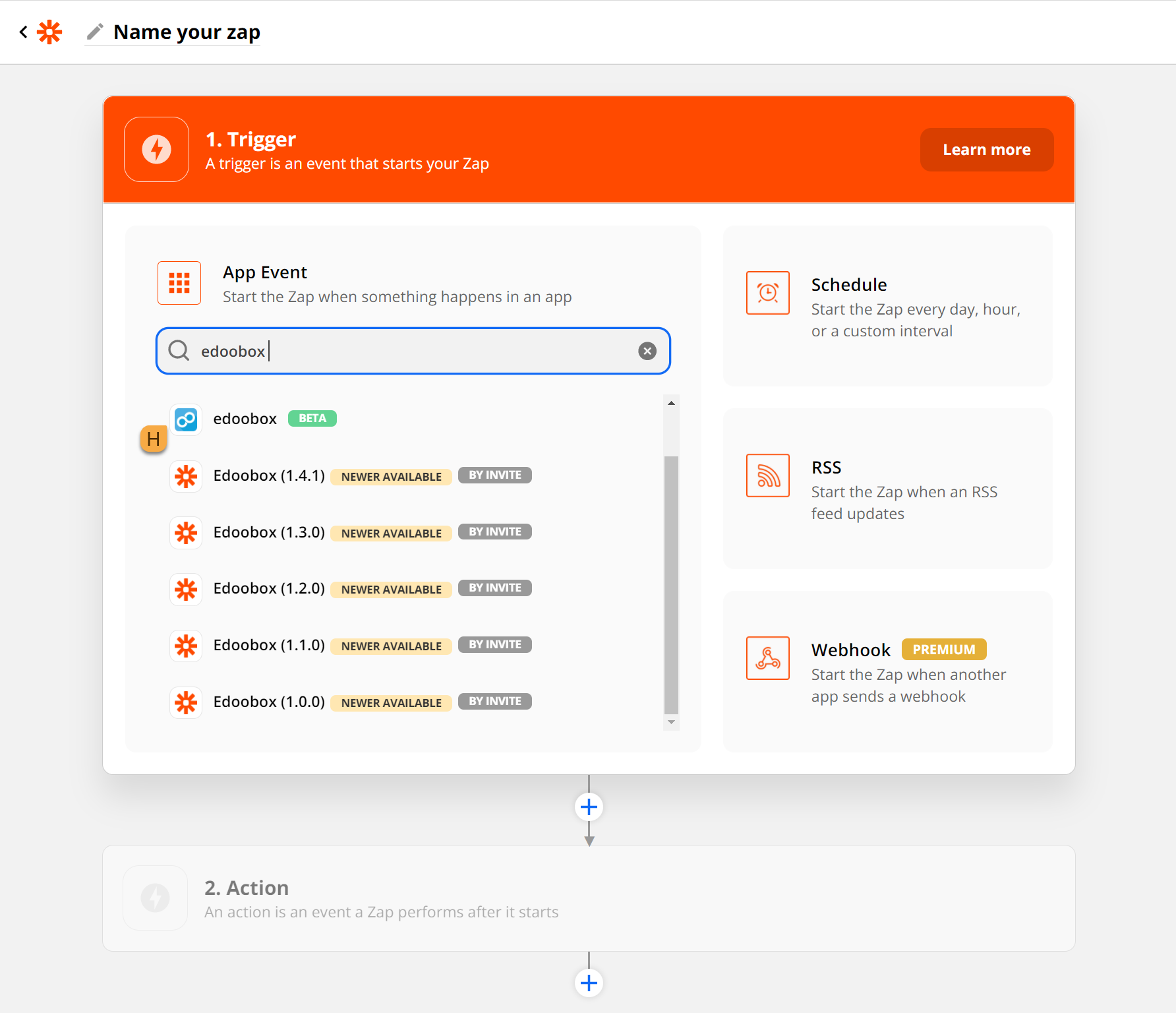Pick Edoobox (1.0.0) in the list
1176x1013 pixels.
click(269, 702)
